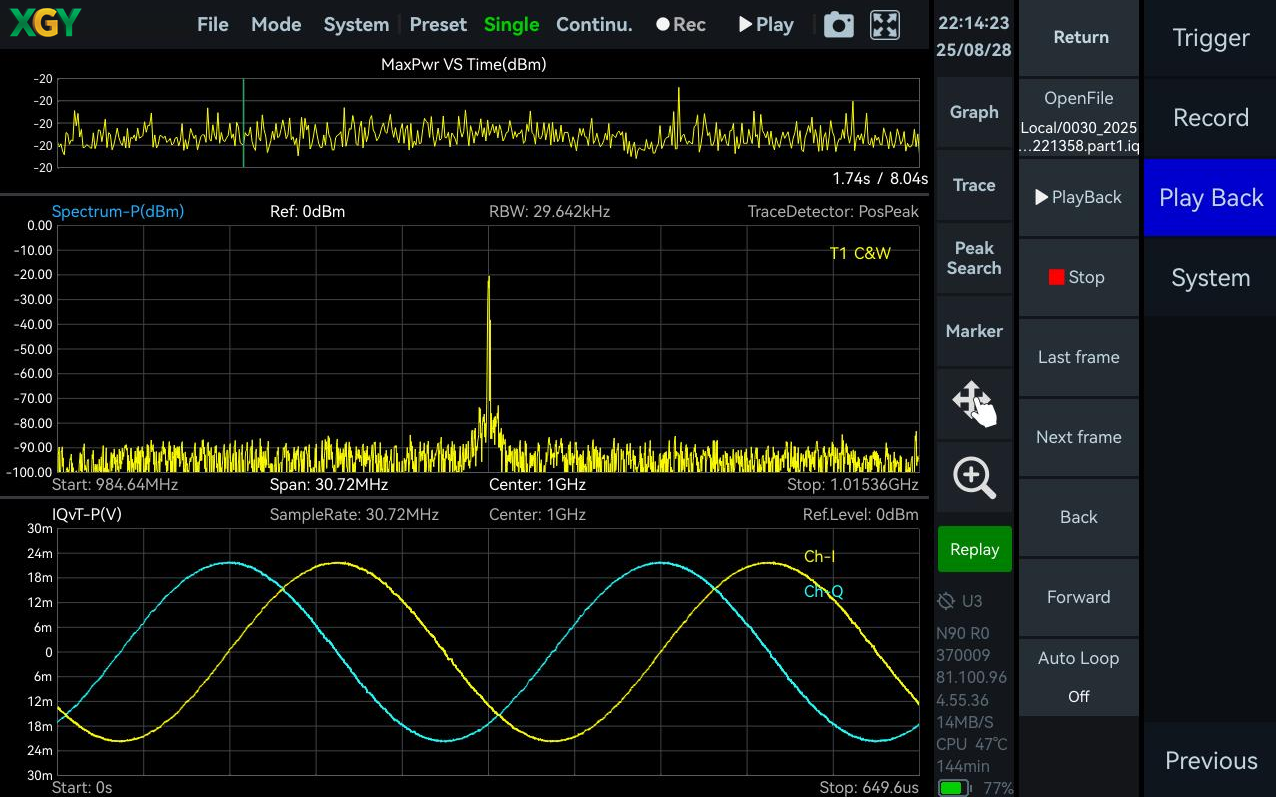Image resolution: width=1276 pixels, height=797 pixels.
Task: Click Span: 30.72MHz value
Action: [329, 485]
